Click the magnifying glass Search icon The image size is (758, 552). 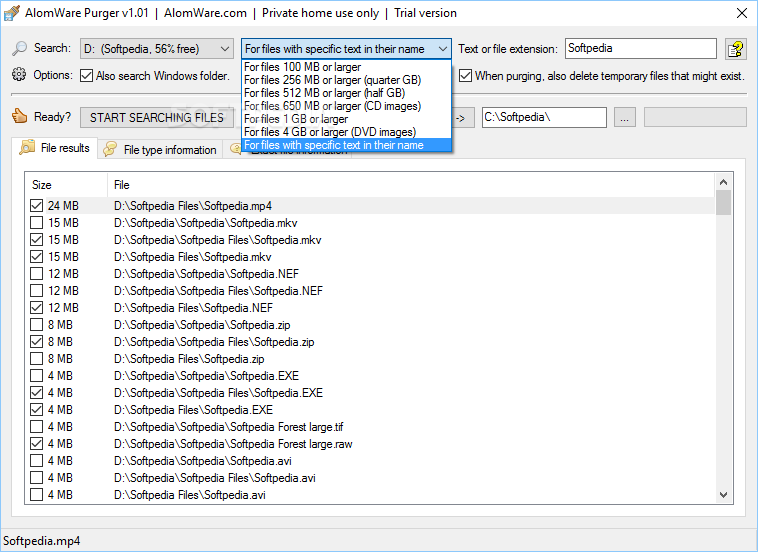[x=19, y=48]
